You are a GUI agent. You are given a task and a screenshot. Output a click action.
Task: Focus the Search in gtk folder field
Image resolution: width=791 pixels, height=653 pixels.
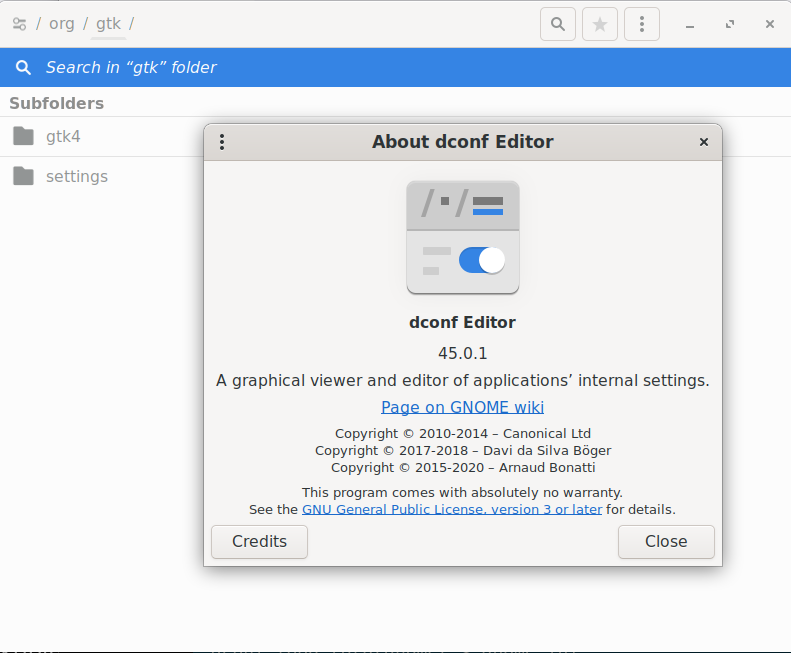click(x=300, y=68)
